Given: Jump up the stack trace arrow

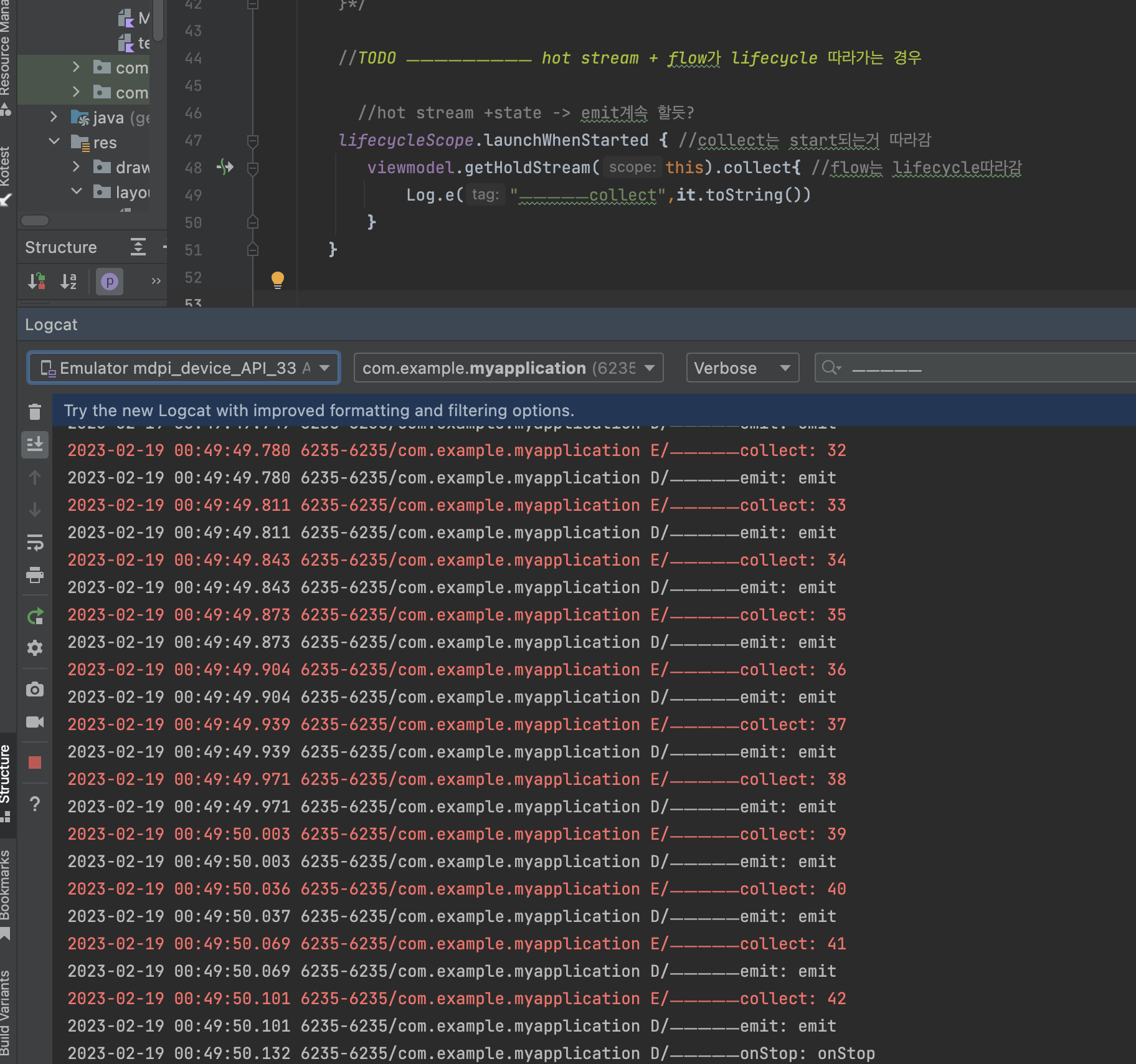Looking at the screenshot, I should pyautogui.click(x=35, y=477).
